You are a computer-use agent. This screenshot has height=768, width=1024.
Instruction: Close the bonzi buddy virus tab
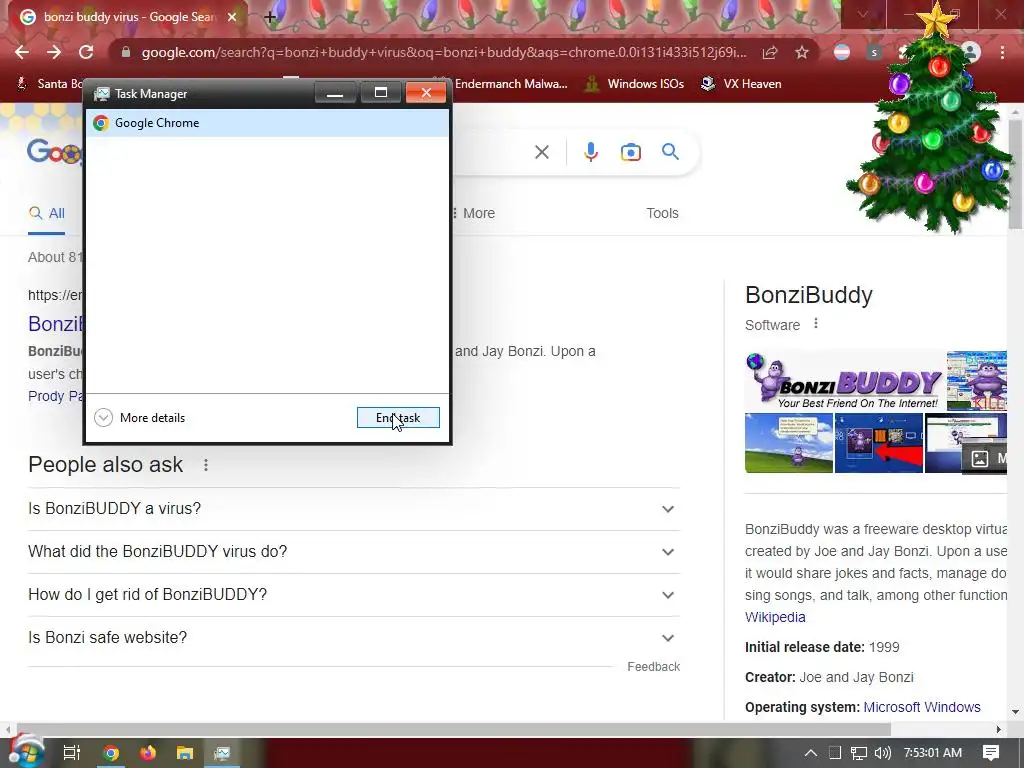pyautogui.click(x=232, y=17)
